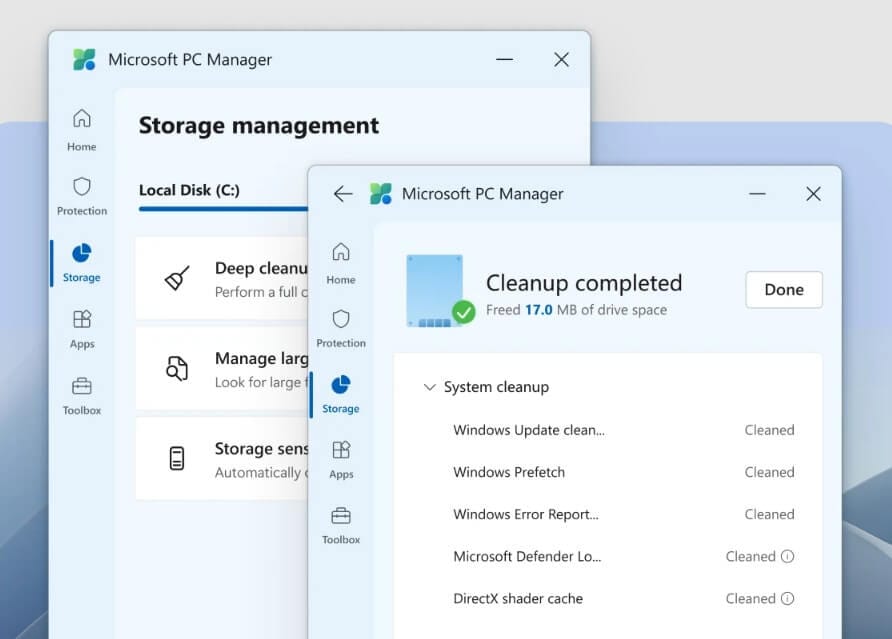The width and height of the screenshot is (892, 639).
Task: Click Cleaned status for Windows Update
Action: click(769, 430)
